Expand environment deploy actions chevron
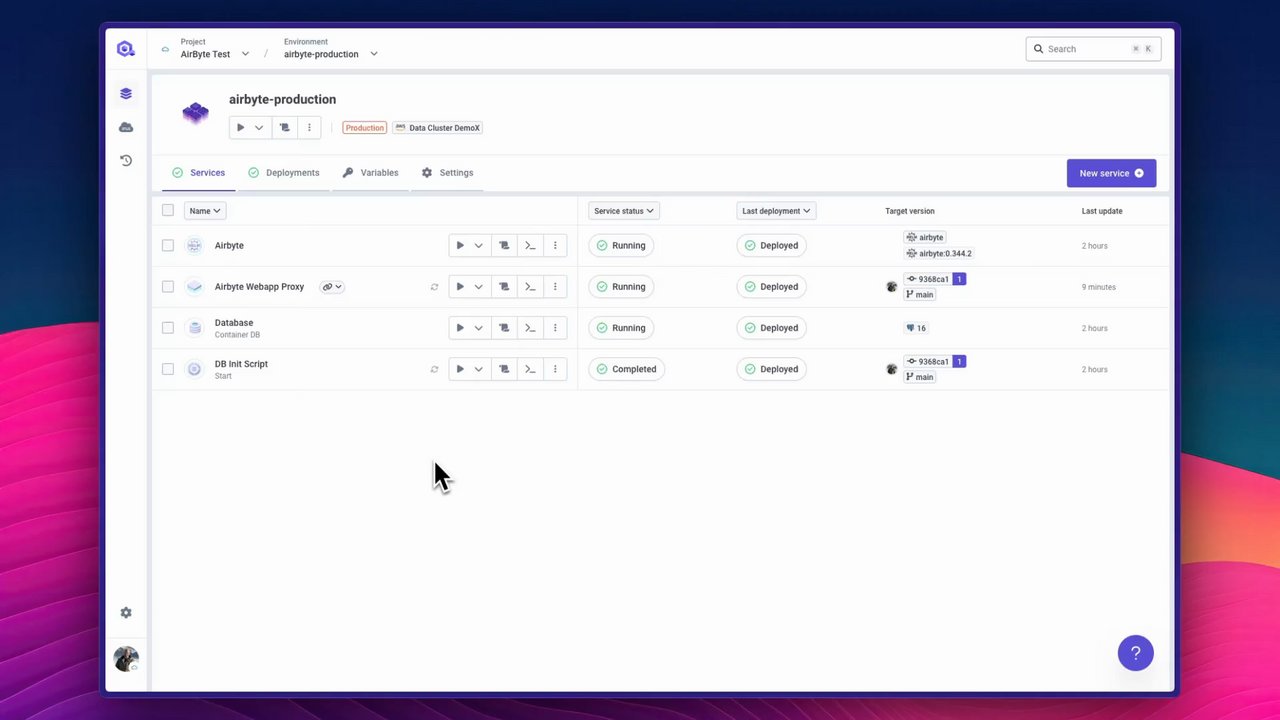Image resolution: width=1280 pixels, height=720 pixels. tap(259, 128)
